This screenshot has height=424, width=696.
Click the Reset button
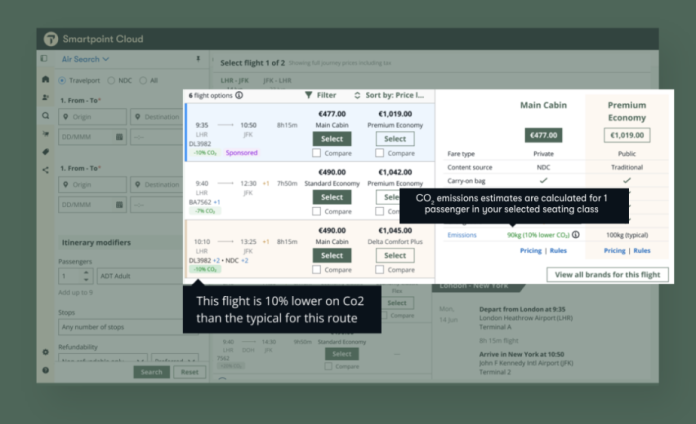190,372
